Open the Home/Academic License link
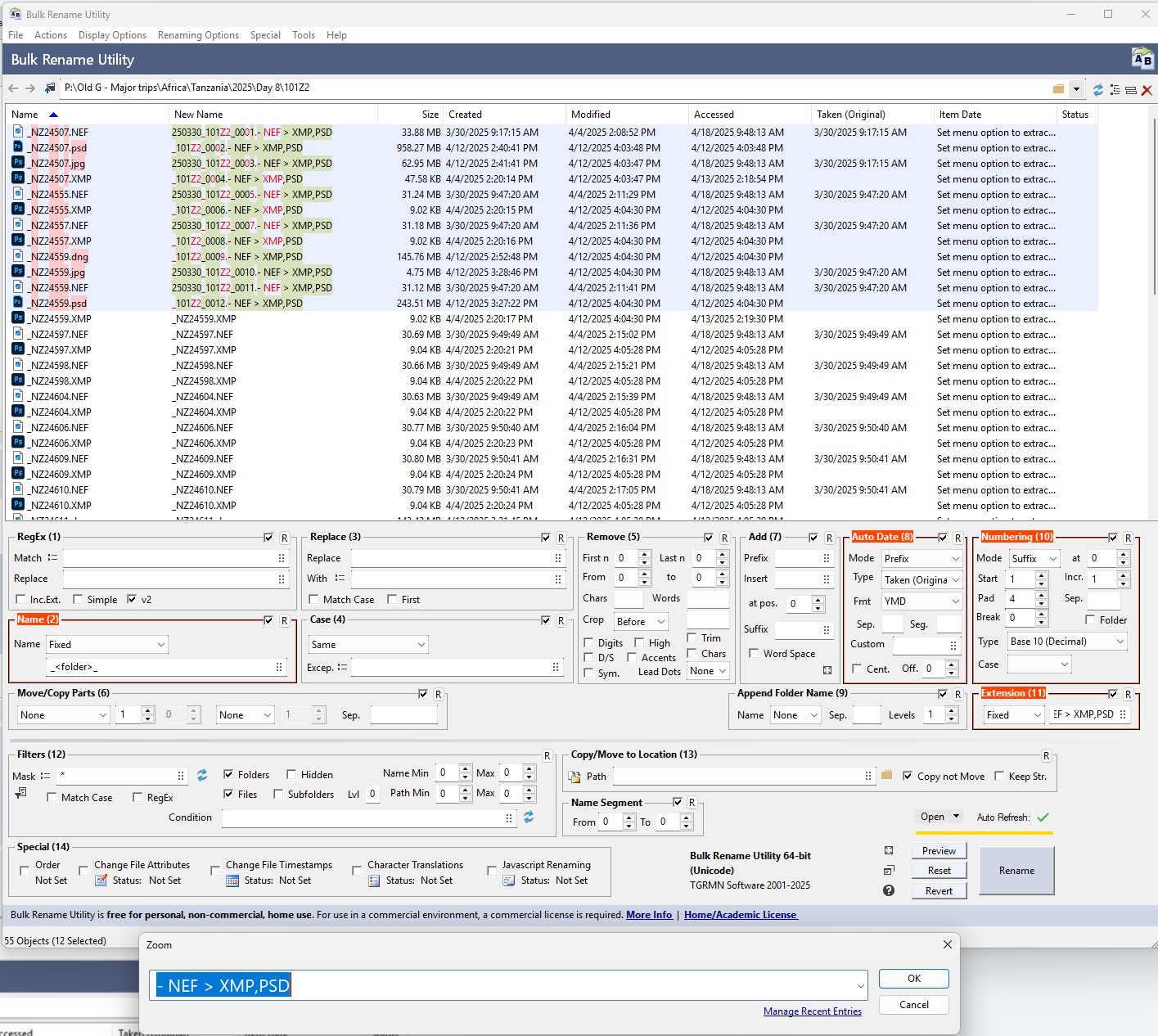Image resolution: width=1158 pixels, height=1036 pixels. [741, 915]
